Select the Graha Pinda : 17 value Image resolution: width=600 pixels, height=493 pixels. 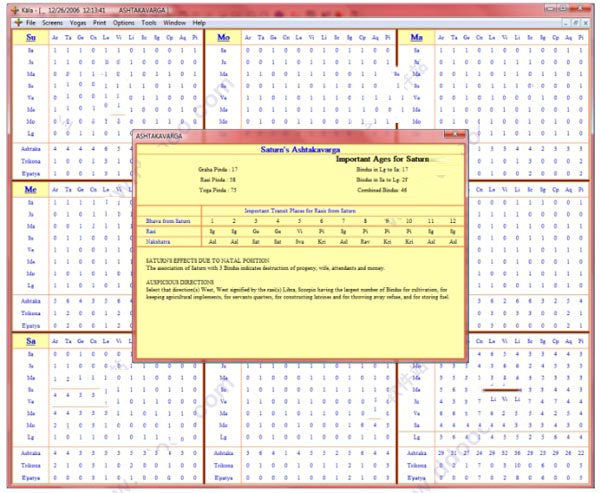(218, 169)
